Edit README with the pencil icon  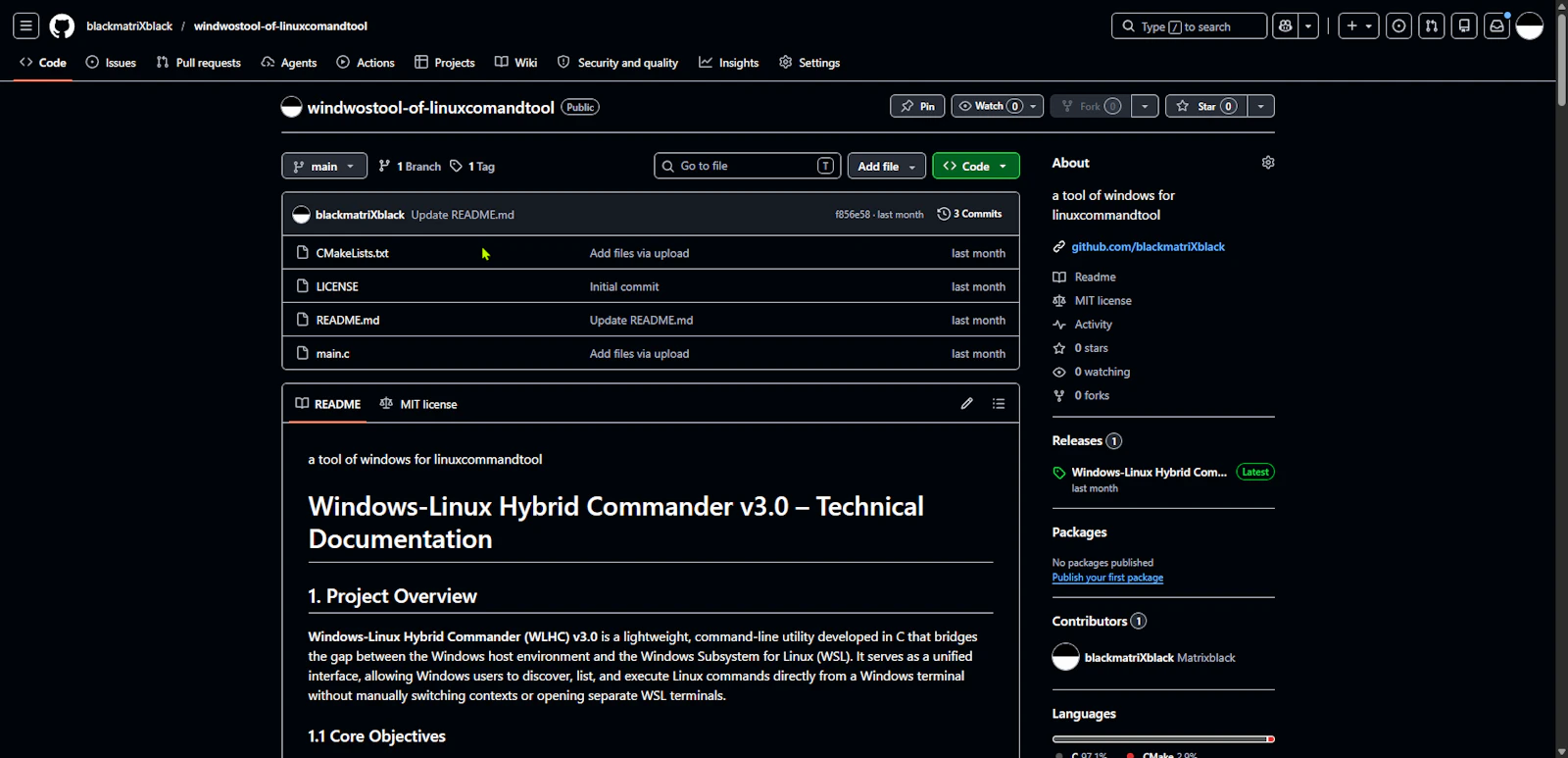pyautogui.click(x=967, y=403)
